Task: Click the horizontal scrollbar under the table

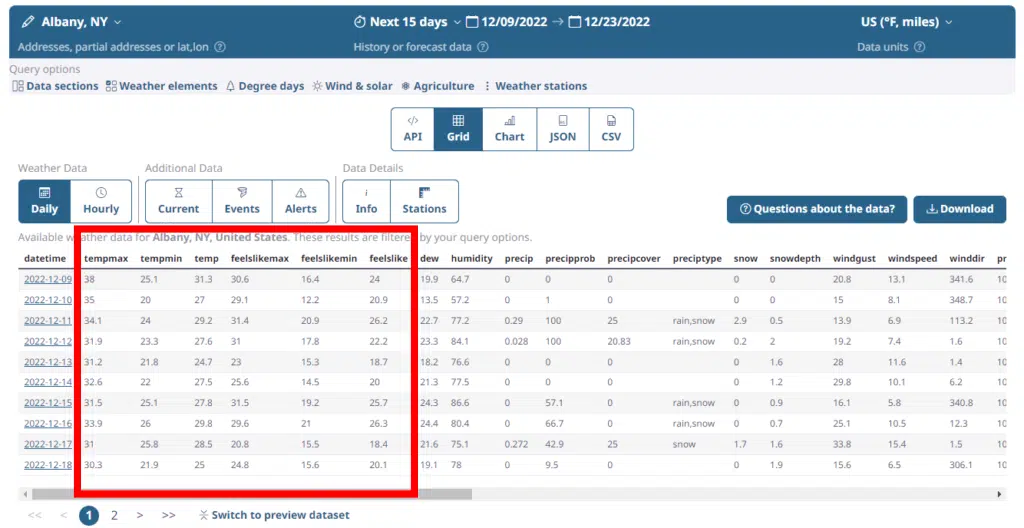Action: coord(500,494)
